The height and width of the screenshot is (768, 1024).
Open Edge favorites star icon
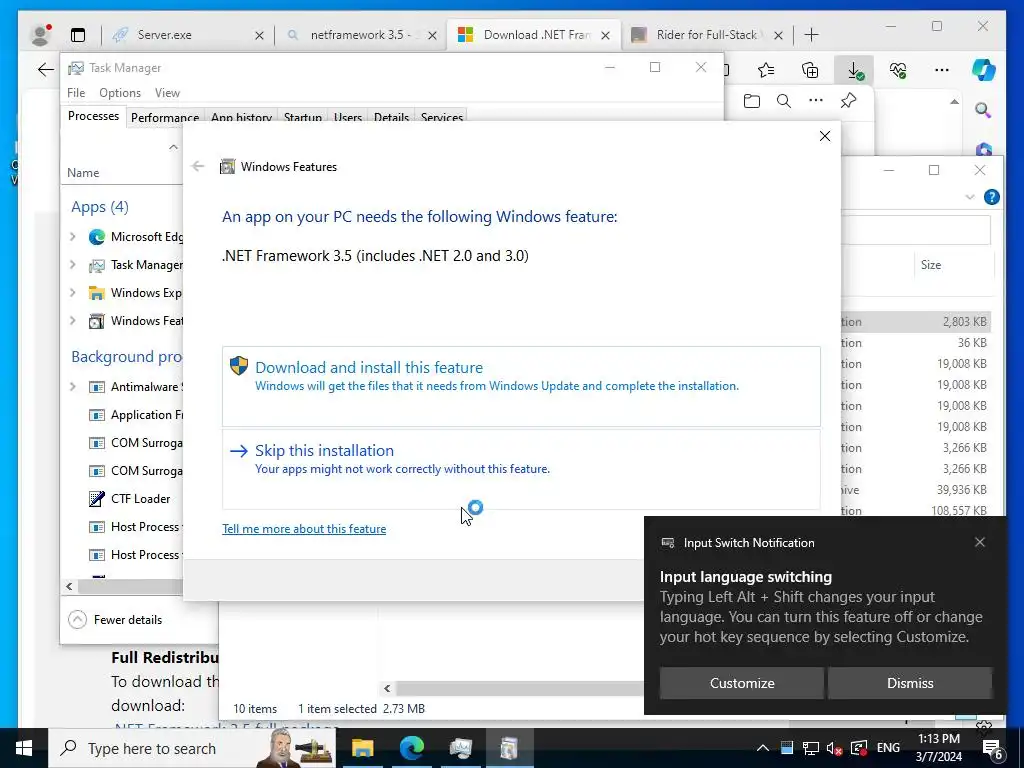(766, 70)
